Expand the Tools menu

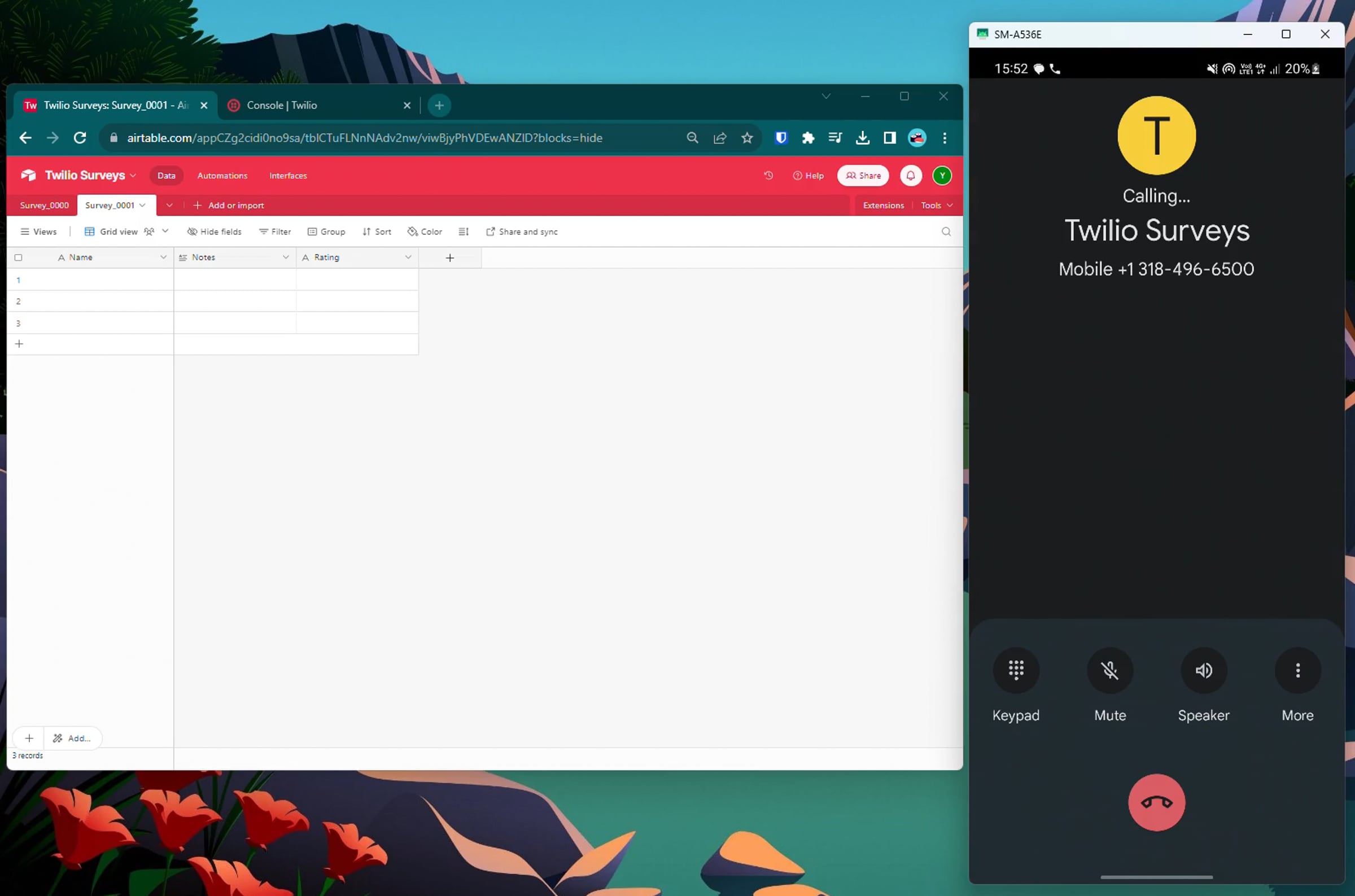pyautogui.click(x=937, y=205)
